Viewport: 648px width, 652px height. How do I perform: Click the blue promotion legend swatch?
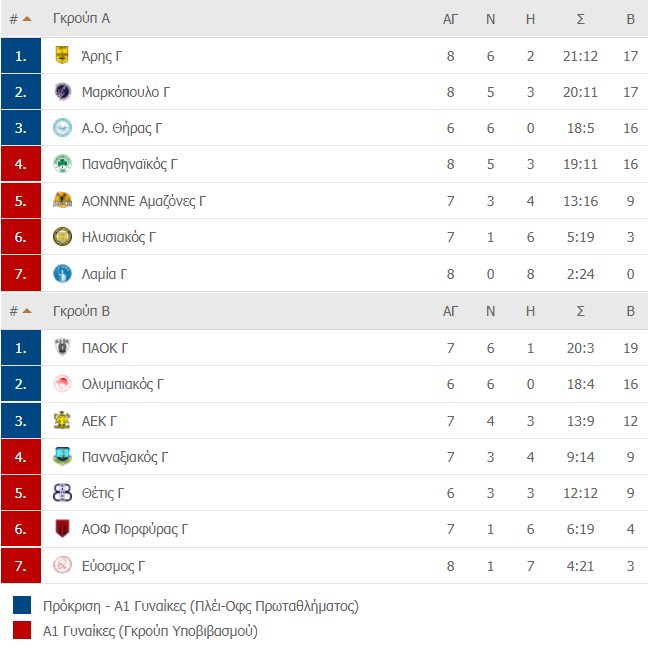(x=22, y=606)
